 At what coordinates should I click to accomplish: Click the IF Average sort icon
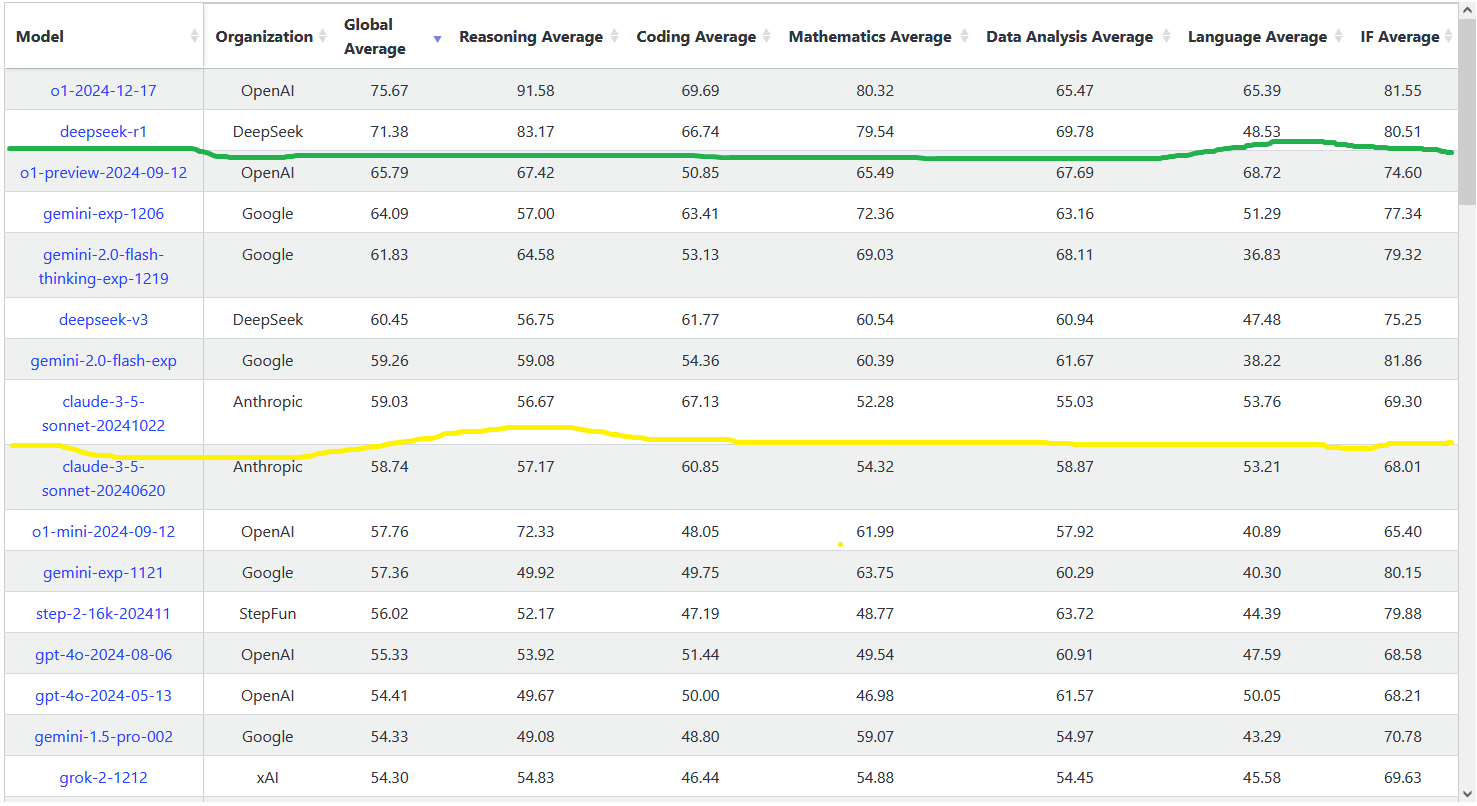click(x=1449, y=37)
